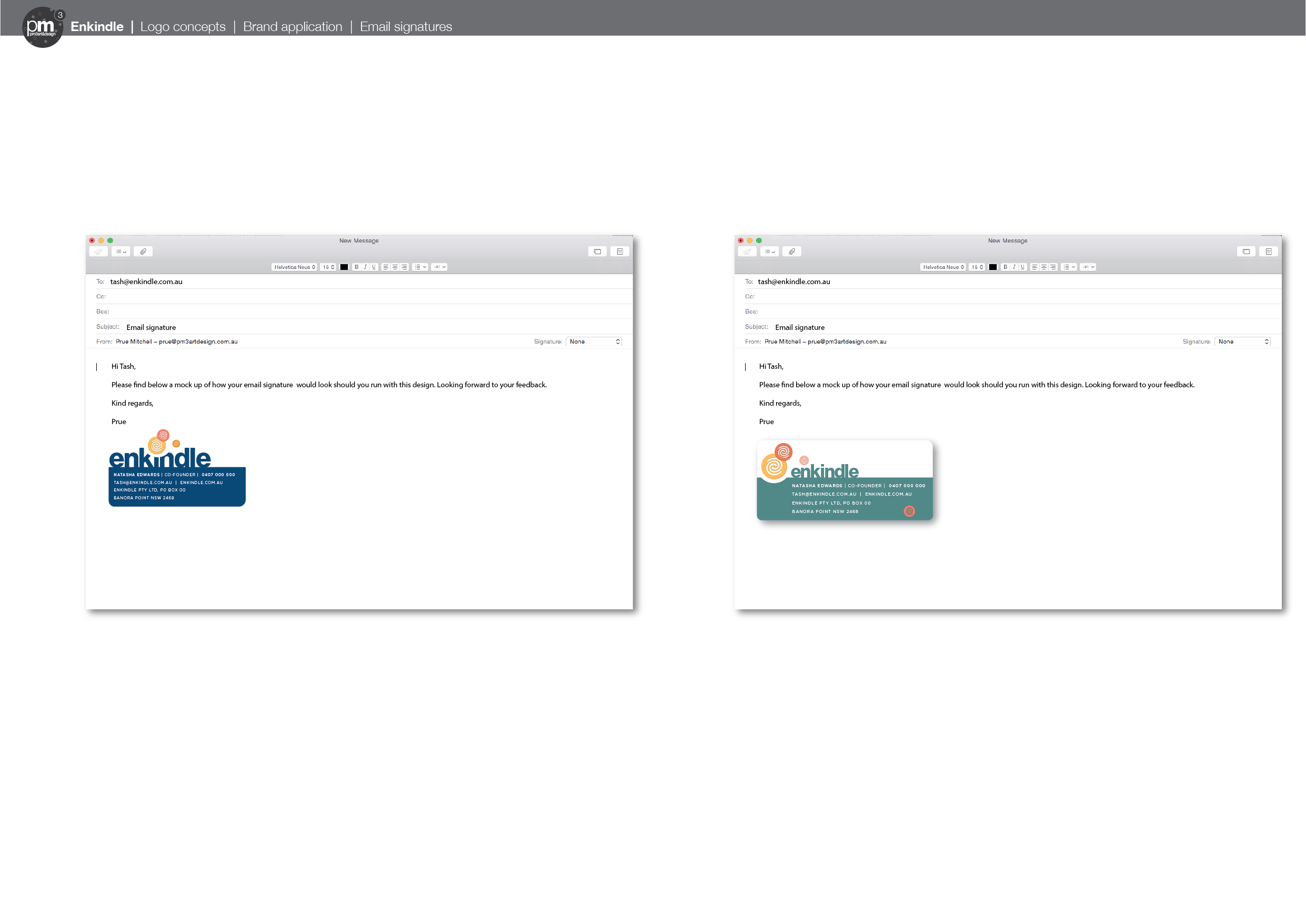Image resolution: width=1306 pixels, height=924 pixels.
Task: Click black text color swatch in left window
Action: [x=344, y=267]
